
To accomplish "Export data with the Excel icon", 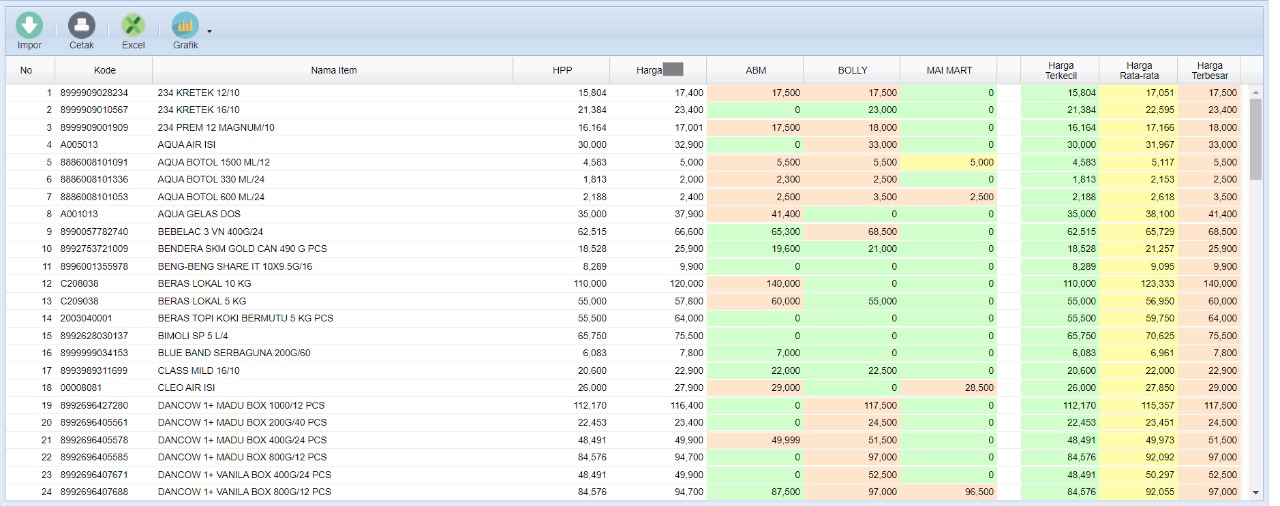I will pos(133,26).
